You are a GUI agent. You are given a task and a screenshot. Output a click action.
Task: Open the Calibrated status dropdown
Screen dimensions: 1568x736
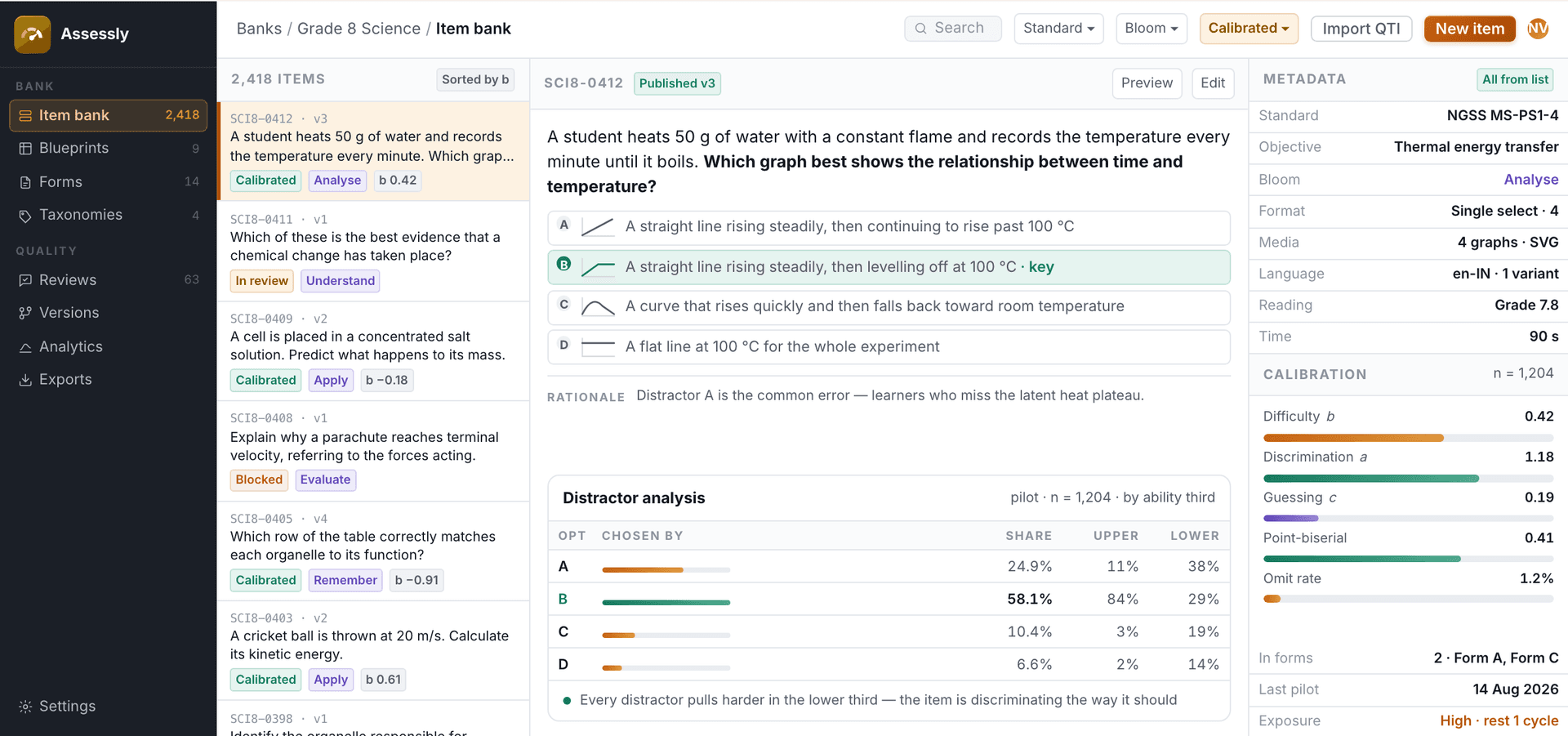coord(1248,29)
